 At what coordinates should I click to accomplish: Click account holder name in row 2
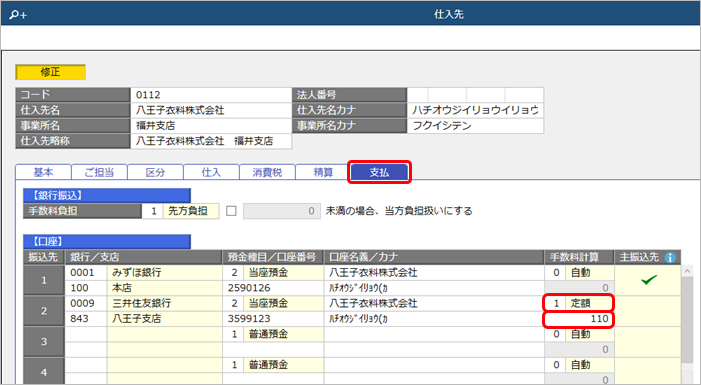434,303
